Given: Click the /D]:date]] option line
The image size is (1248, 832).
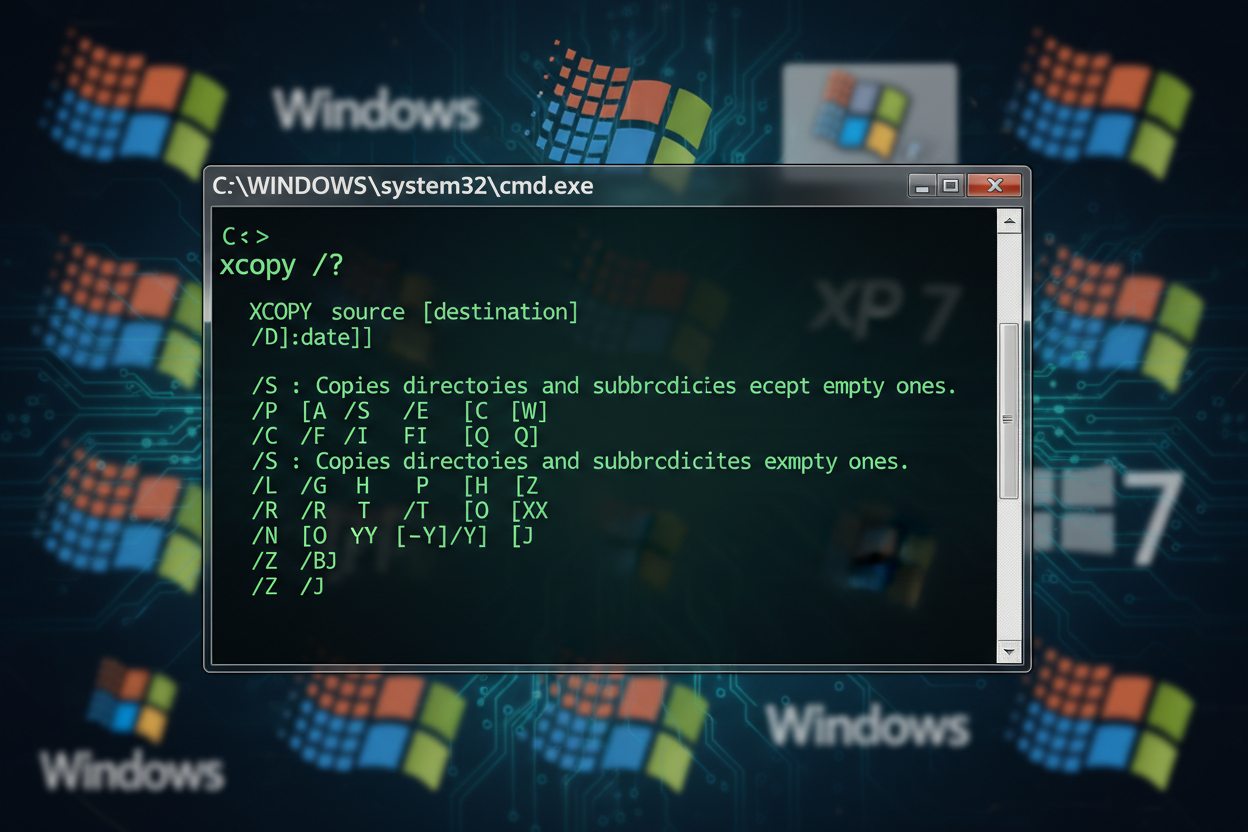Looking at the screenshot, I should (x=311, y=338).
